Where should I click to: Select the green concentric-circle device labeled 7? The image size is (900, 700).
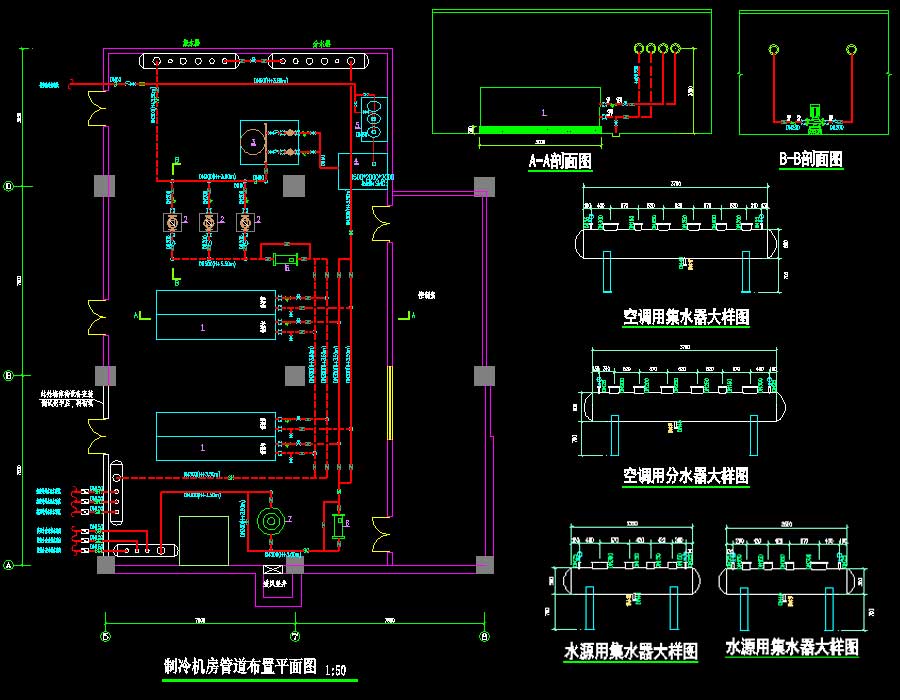coord(270,521)
